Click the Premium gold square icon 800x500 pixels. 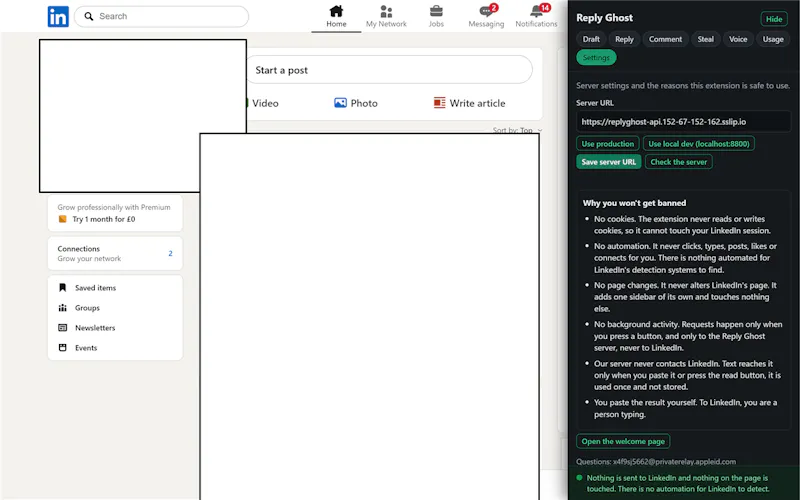click(62, 219)
